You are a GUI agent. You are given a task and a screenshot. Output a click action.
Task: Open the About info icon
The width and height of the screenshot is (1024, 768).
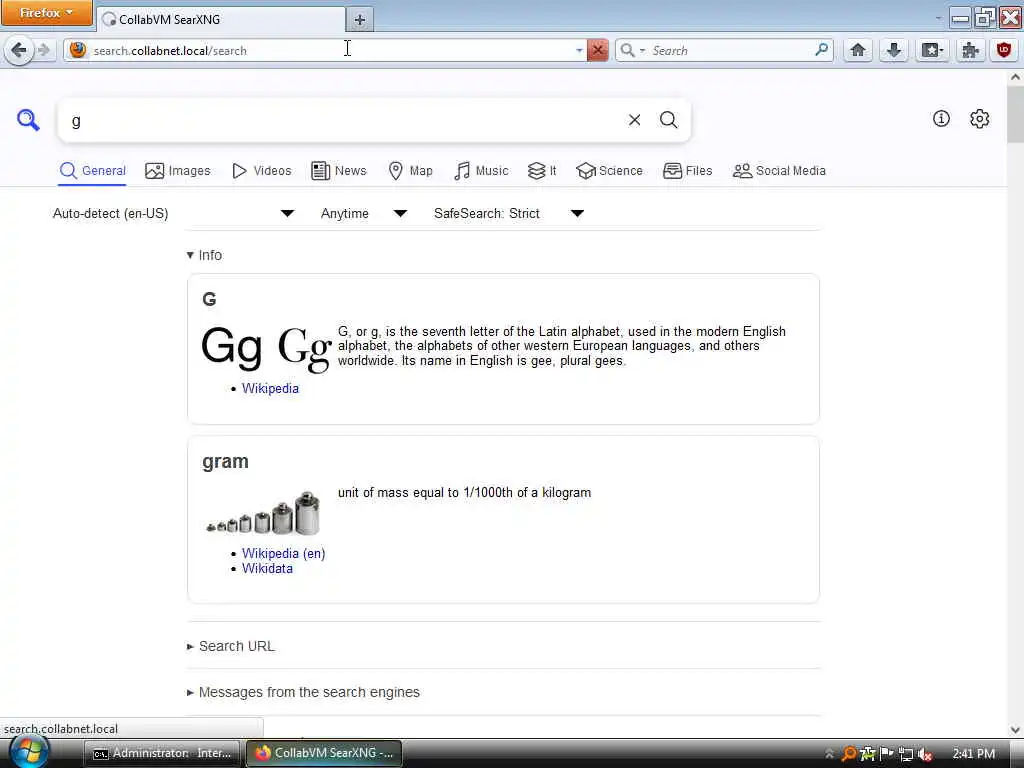(941, 118)
